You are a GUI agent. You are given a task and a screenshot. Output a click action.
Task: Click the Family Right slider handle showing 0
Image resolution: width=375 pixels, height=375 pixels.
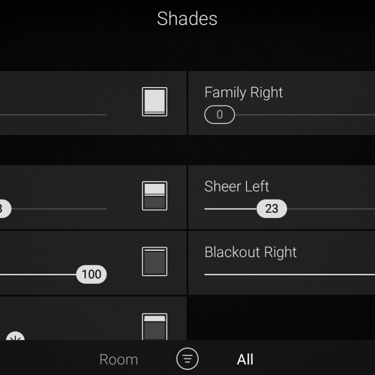[219, 115]
